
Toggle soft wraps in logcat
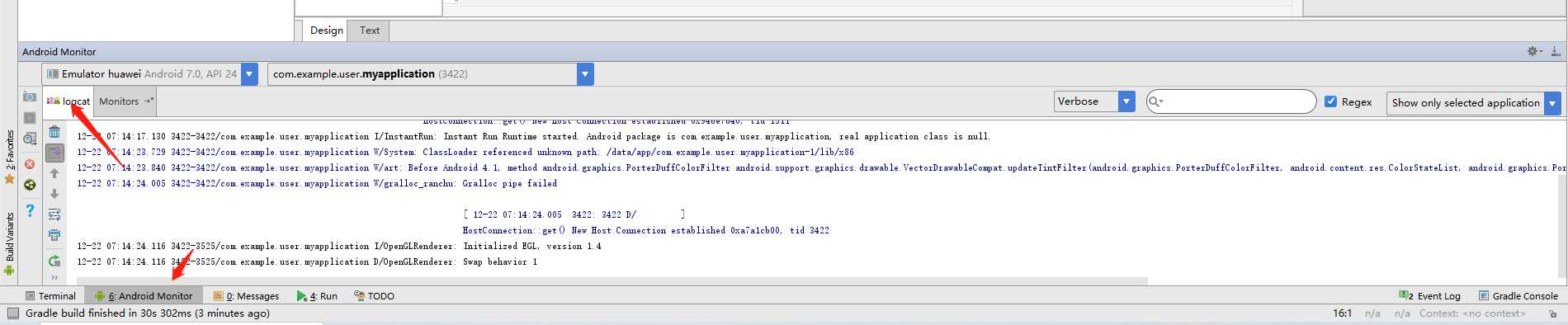point(54,214)
